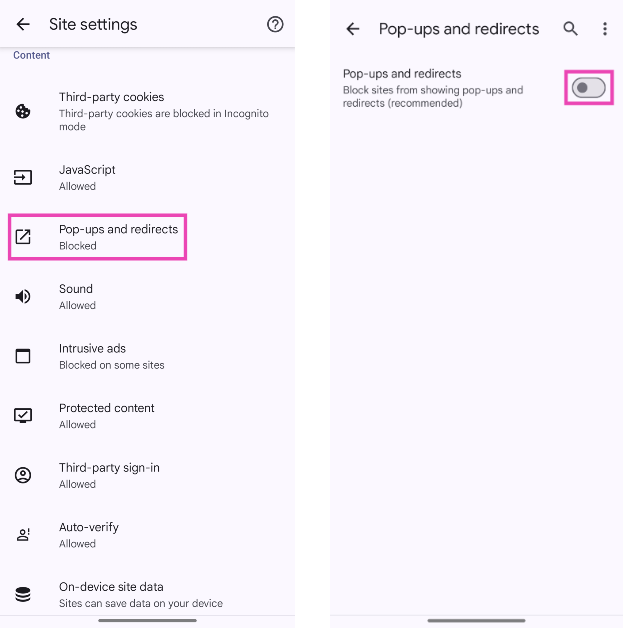The height and width of the screenshot is (628, 623).
Task: Open the three-dot overflow menu
Action: click(x=605, y=29)
